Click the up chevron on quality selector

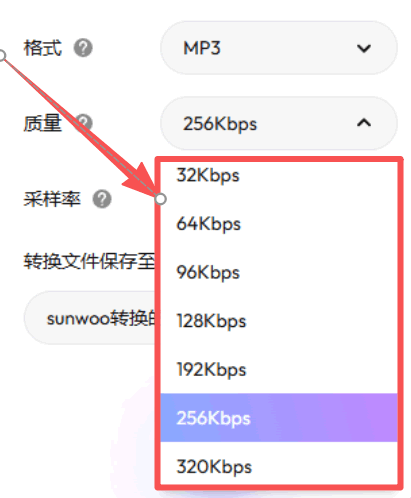(x=364, y=123)
